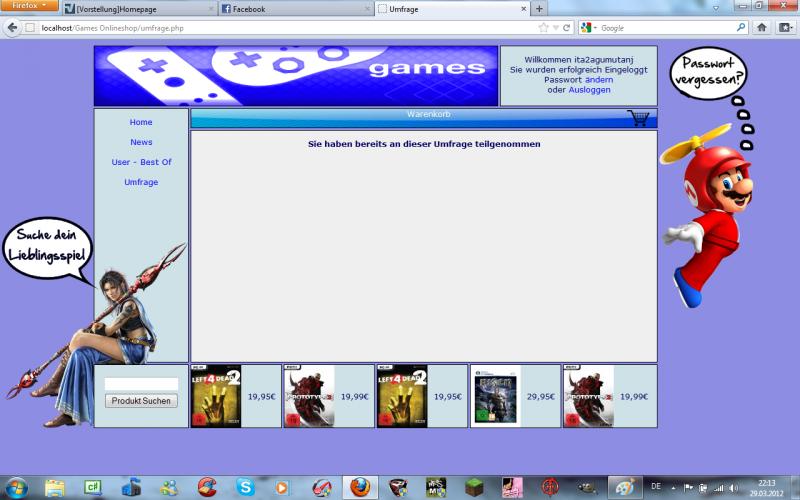Click the 'User - Best Of' sidebar link

141,162
